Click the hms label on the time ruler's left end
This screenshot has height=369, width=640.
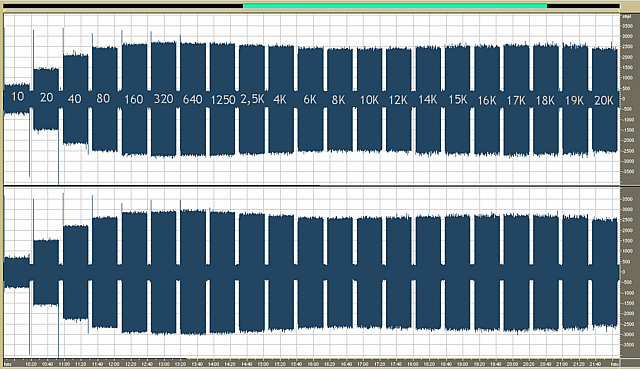tap(7, 364)
